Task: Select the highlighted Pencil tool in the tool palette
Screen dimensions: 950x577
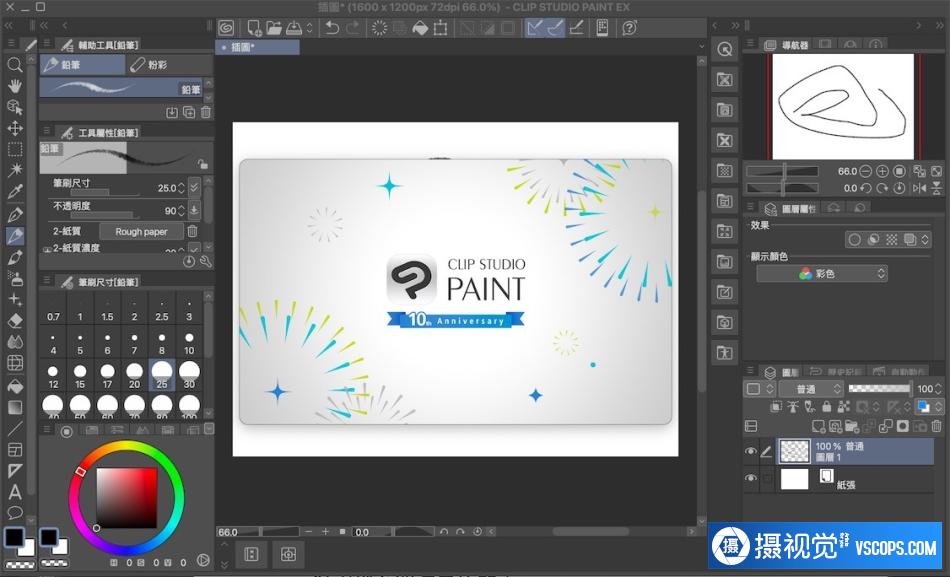Action: tap(15, 235)
